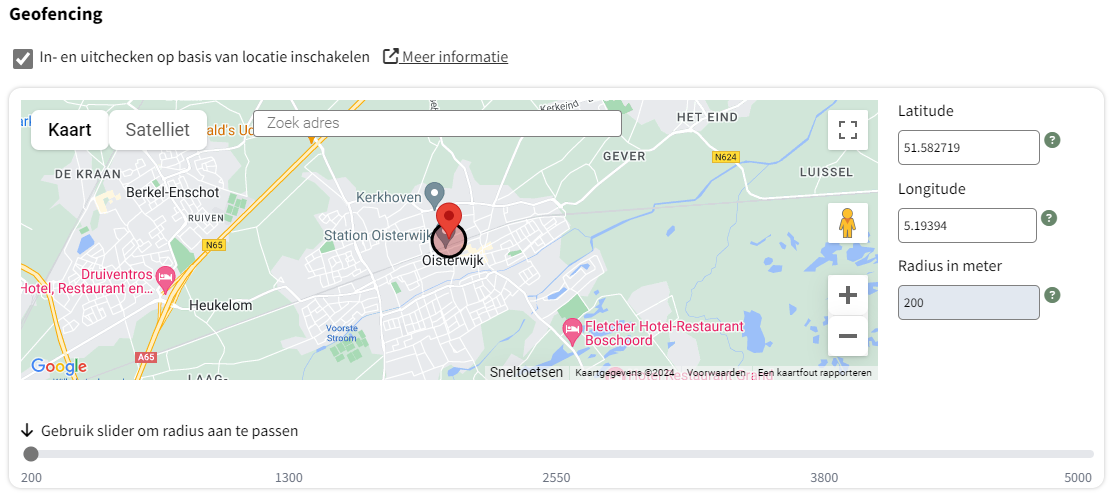Screen dimensions: 1116x498
Task: Click the Latitude input field
Action: pos(969,147)
